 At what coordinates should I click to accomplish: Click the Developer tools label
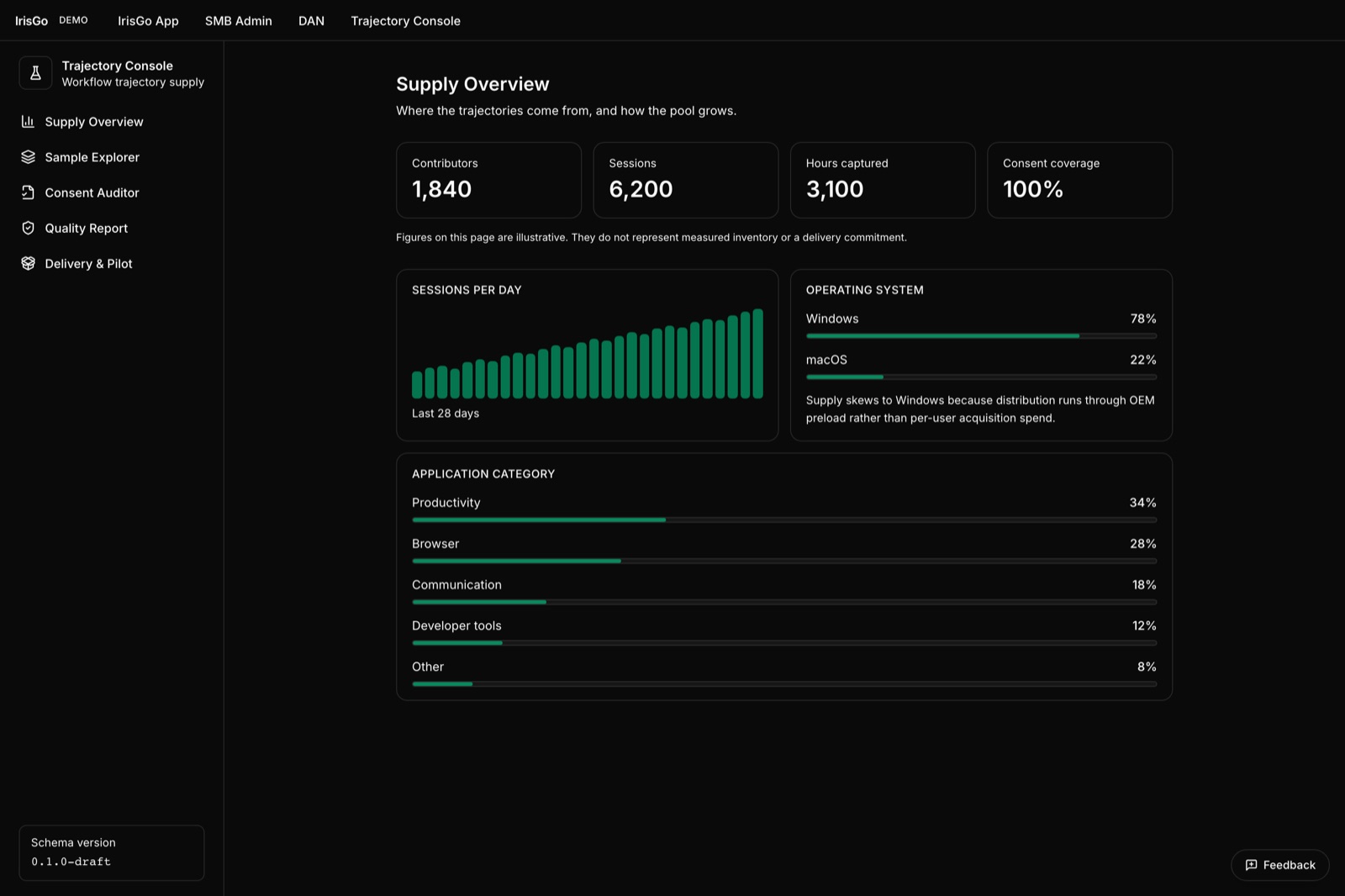coord(456,626)
